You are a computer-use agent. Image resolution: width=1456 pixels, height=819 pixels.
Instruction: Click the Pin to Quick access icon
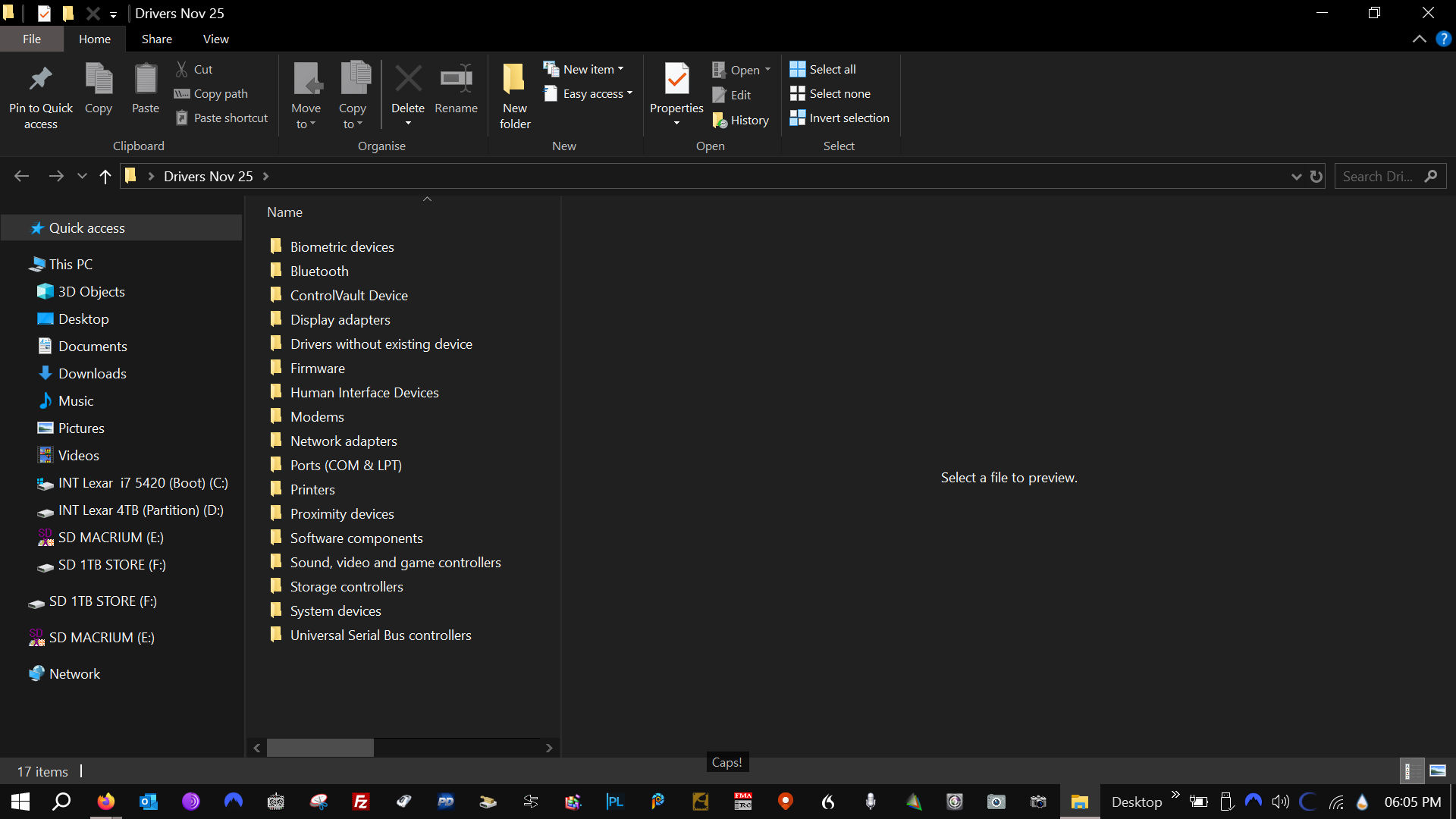41,79
